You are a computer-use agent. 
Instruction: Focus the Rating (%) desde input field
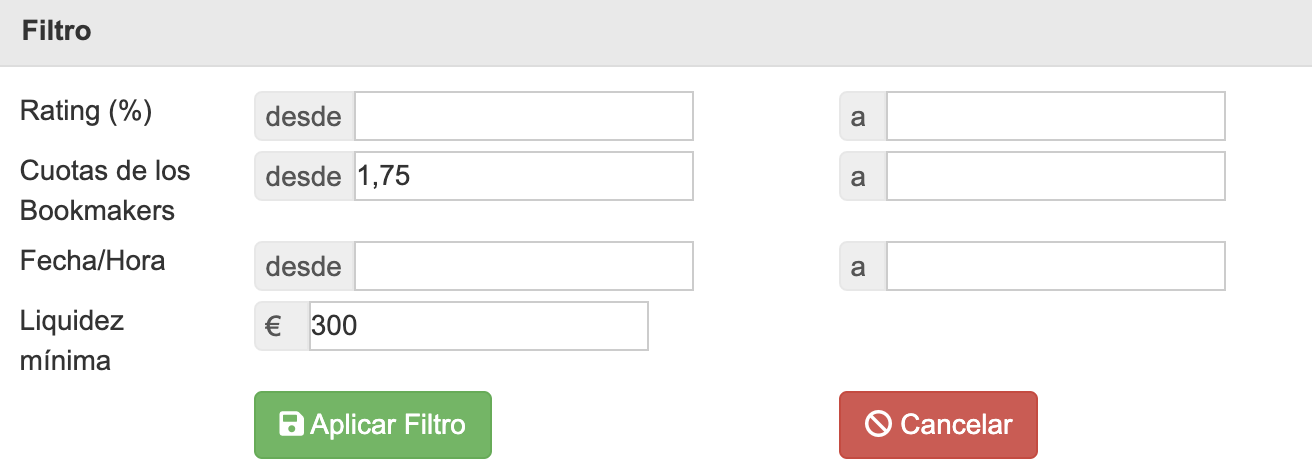pos(523,117)
